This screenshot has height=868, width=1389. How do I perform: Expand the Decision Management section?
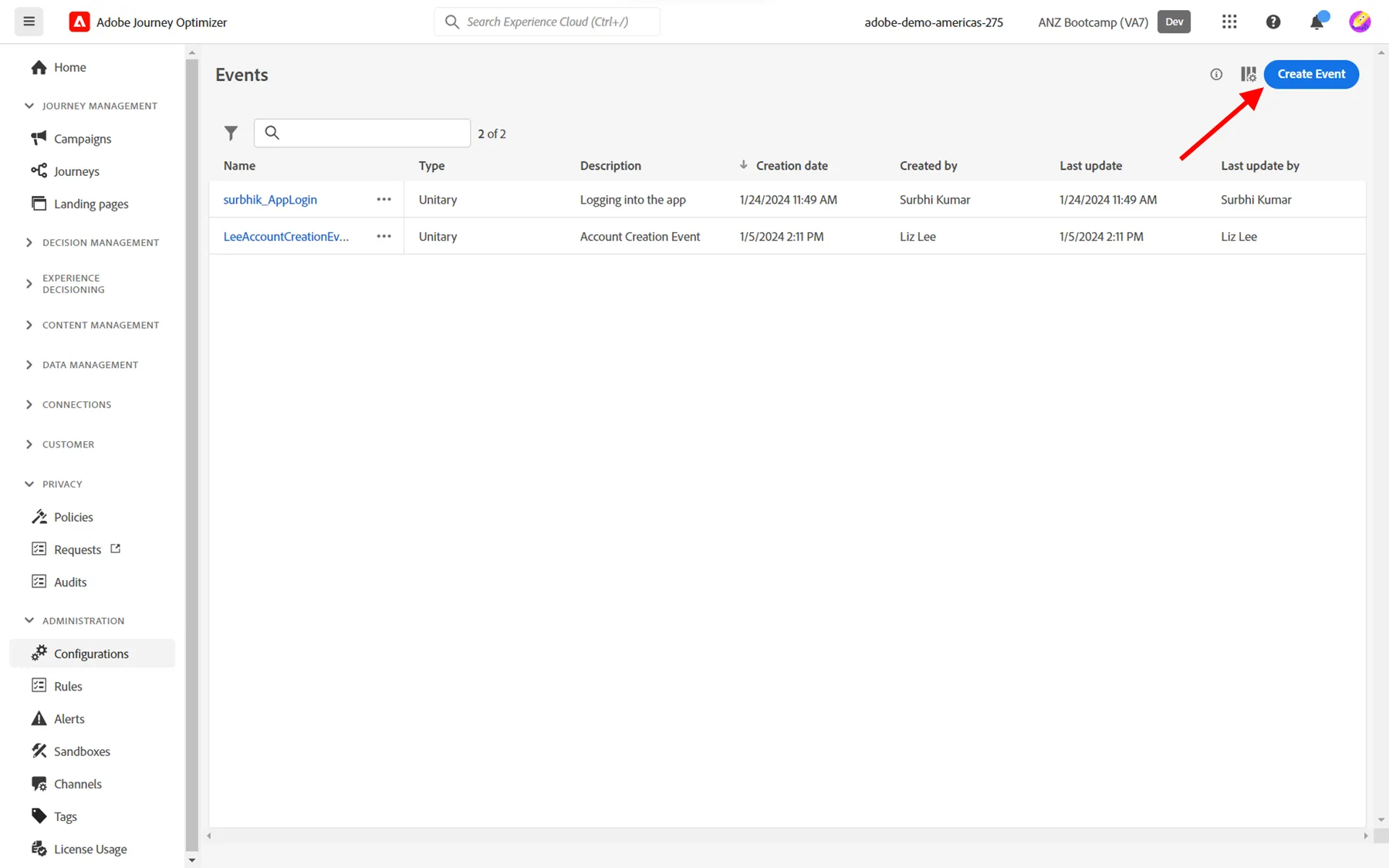pos(92,242)
